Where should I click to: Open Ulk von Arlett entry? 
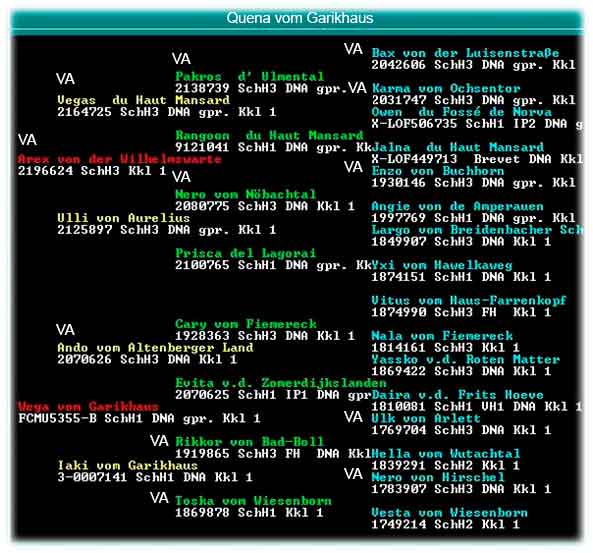click(x=426, y=418)
